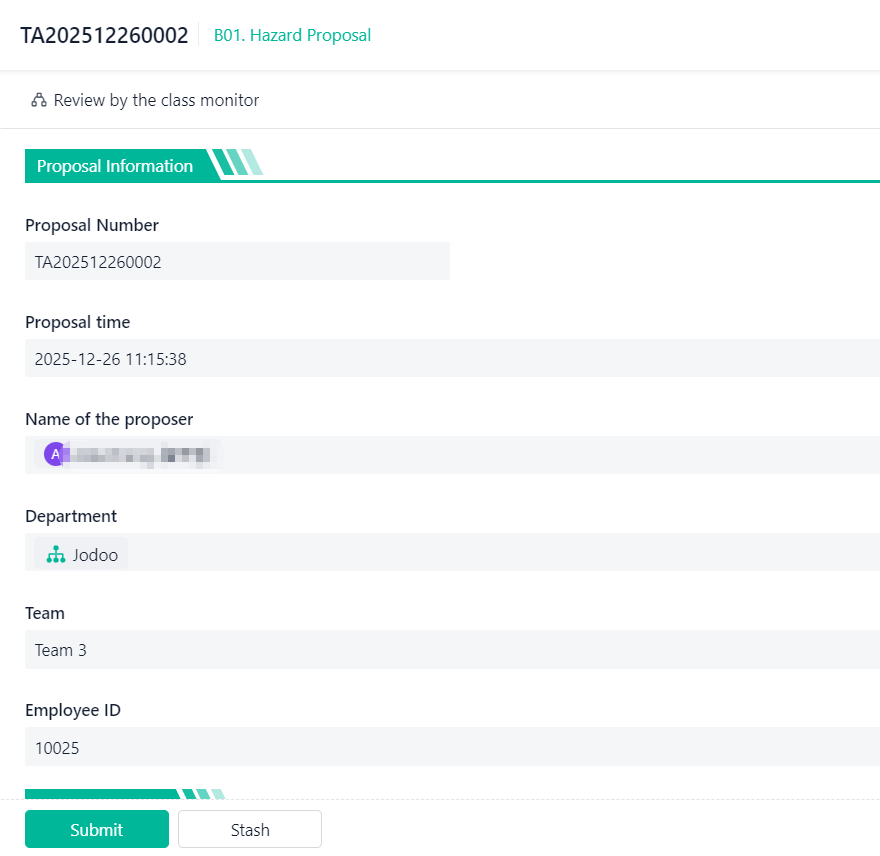The image size is (880, 856).
Task: Submit the hazard proposal review
Action: coord(97,829)
